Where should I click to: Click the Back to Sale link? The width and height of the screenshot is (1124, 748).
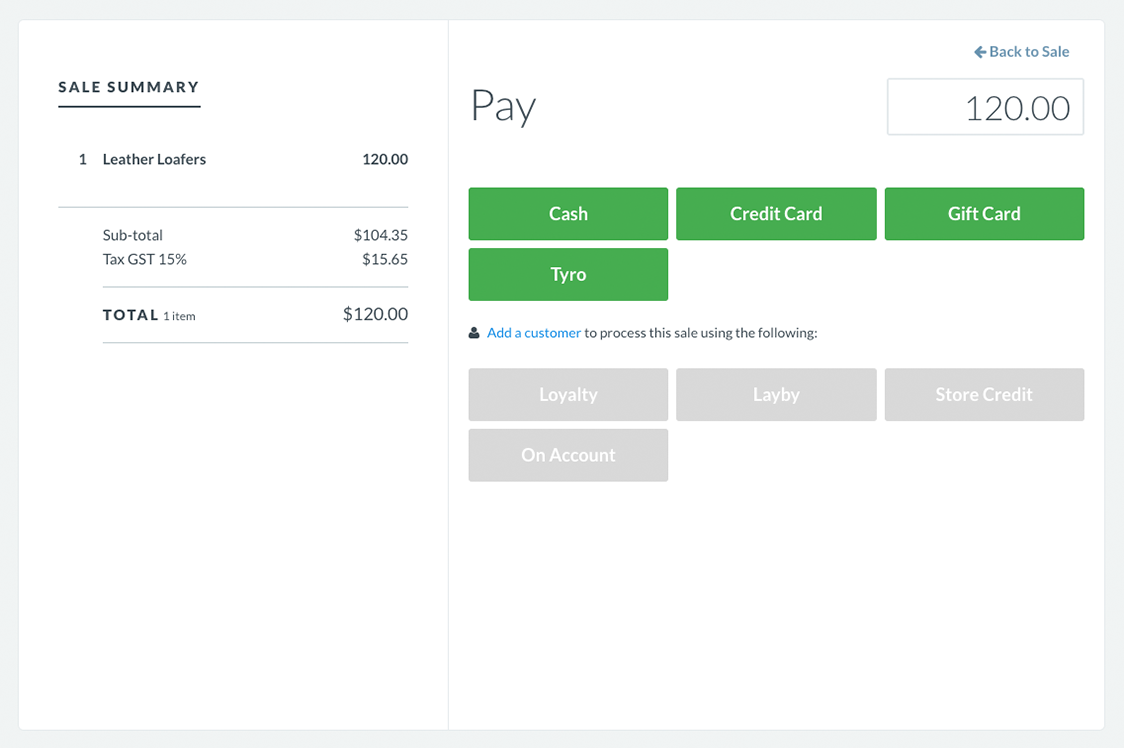[x=1021, y=52]
